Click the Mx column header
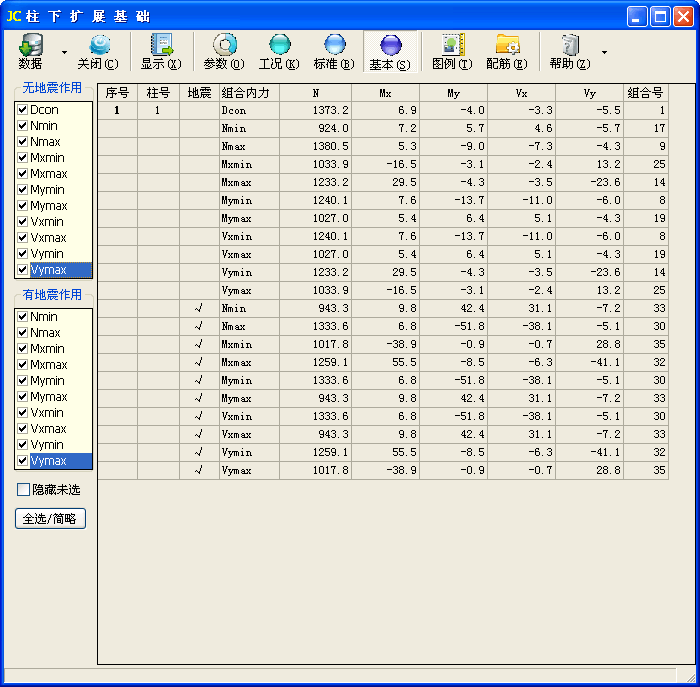700x687 pixels. tap(385, 93)
